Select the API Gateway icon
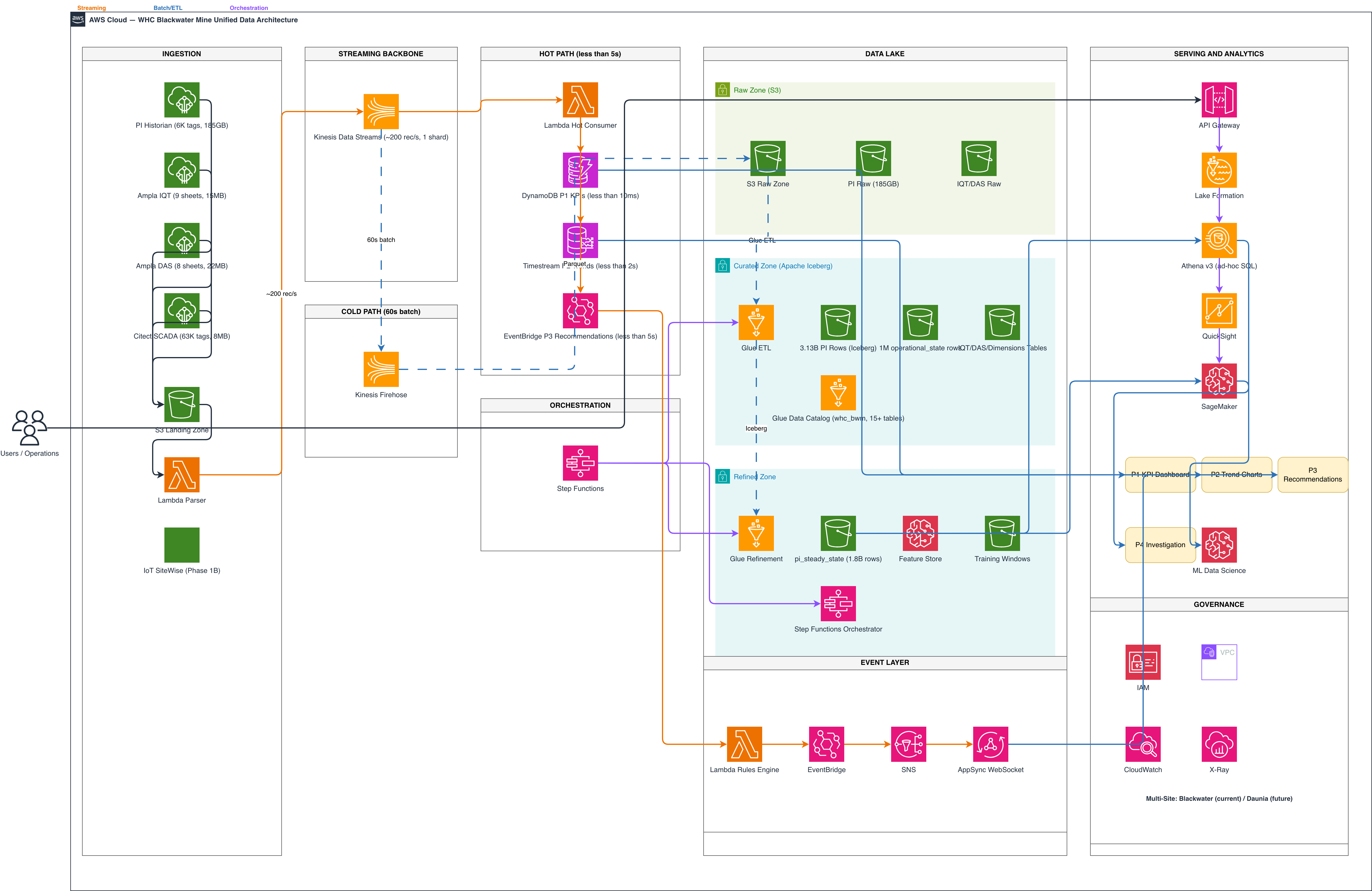Viewport: 1372px width, 891px height. coord(1219,100)
